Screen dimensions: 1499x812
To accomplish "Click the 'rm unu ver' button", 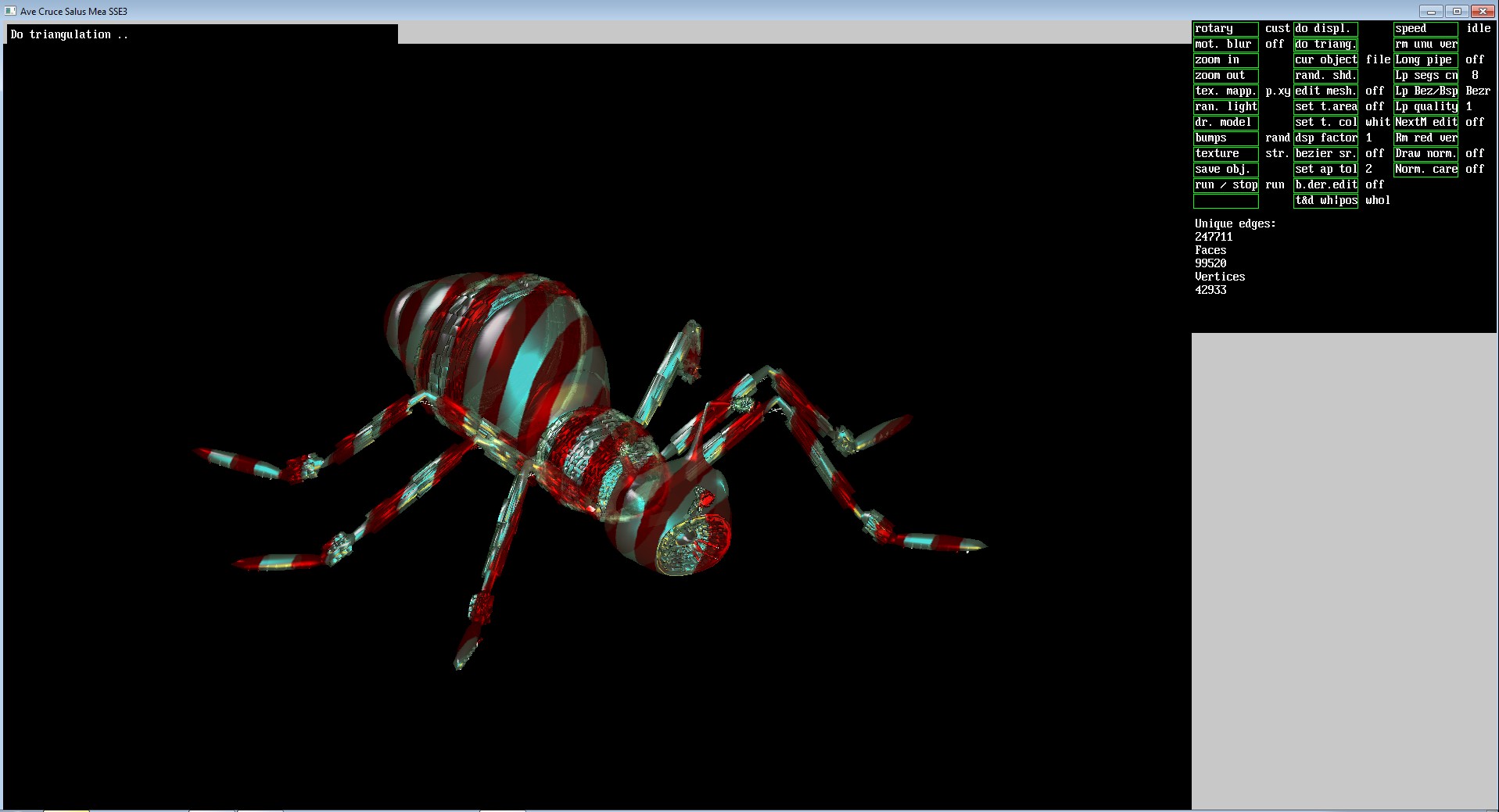I will pos(1425,45).
